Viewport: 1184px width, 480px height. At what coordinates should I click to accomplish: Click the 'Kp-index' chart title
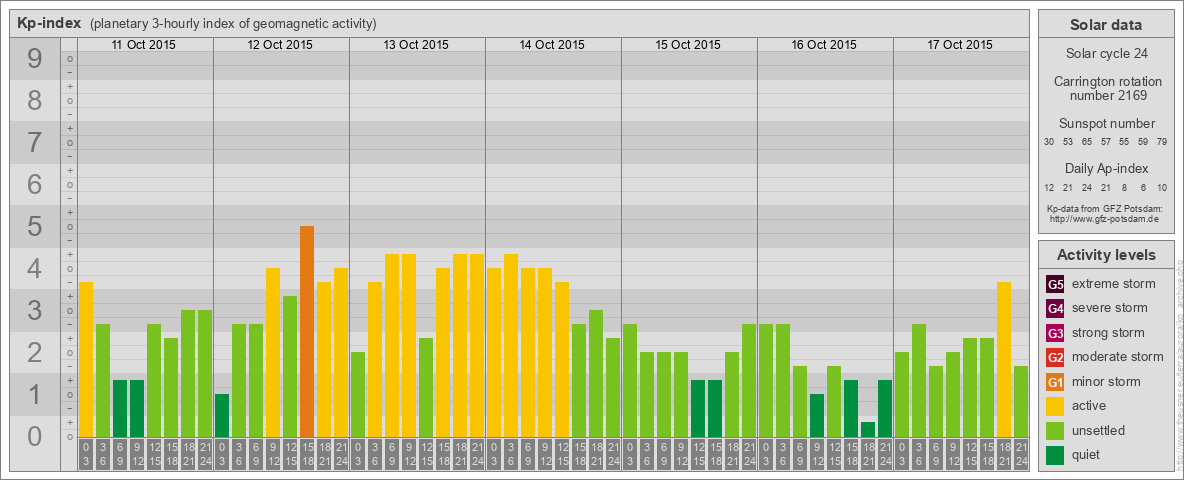[x=51, y=23]
